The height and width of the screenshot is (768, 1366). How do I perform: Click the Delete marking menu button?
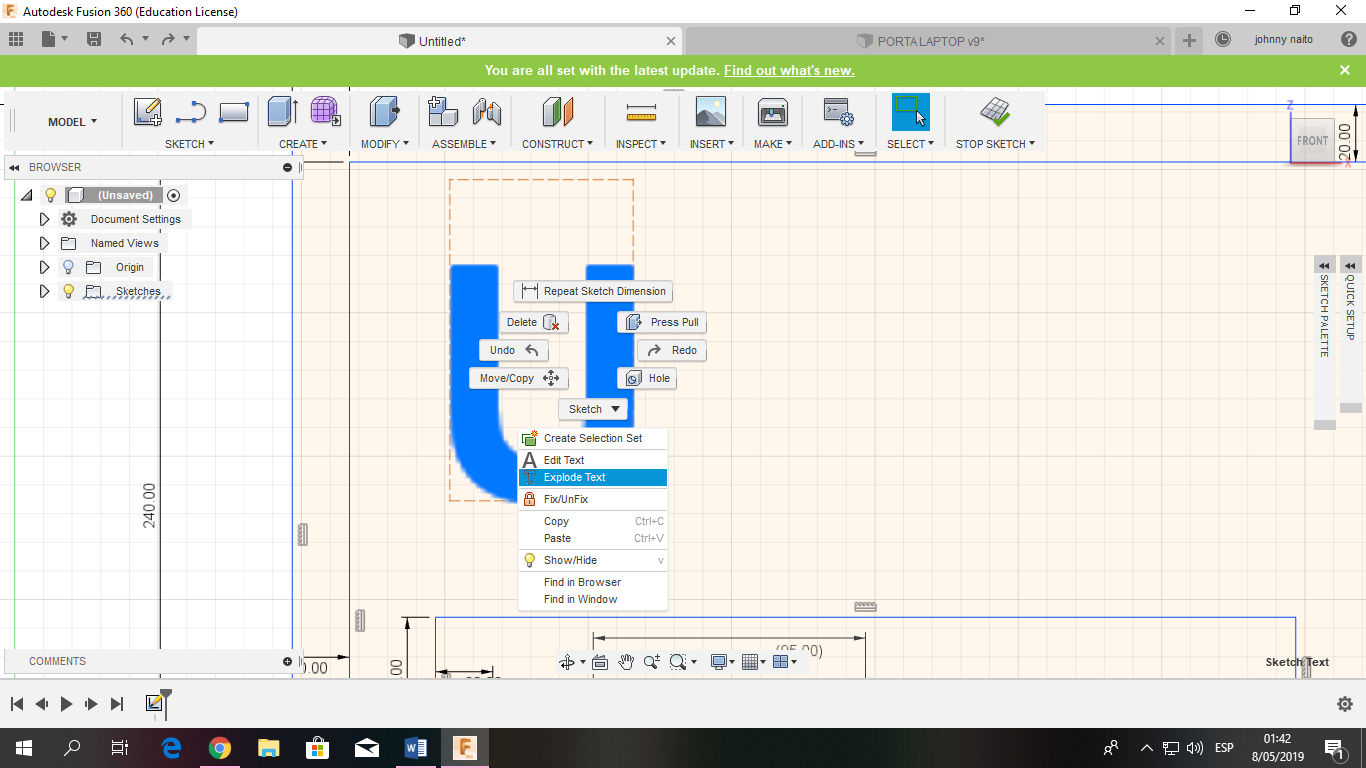pyautogui.click(x=534, y=322)
